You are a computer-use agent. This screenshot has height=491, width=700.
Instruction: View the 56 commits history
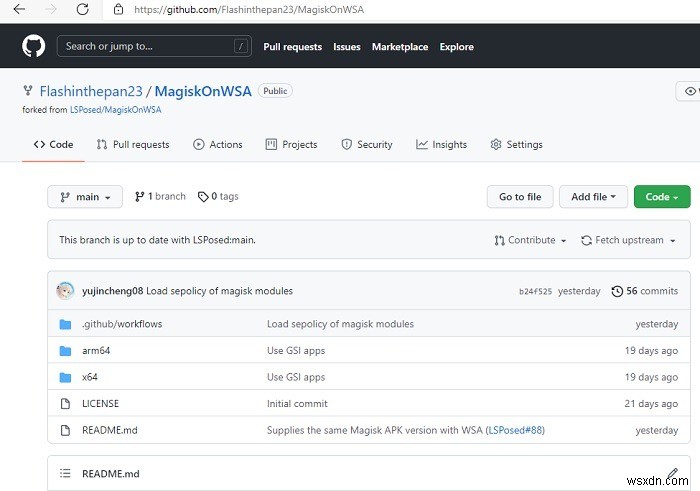(x=645, y=291)
